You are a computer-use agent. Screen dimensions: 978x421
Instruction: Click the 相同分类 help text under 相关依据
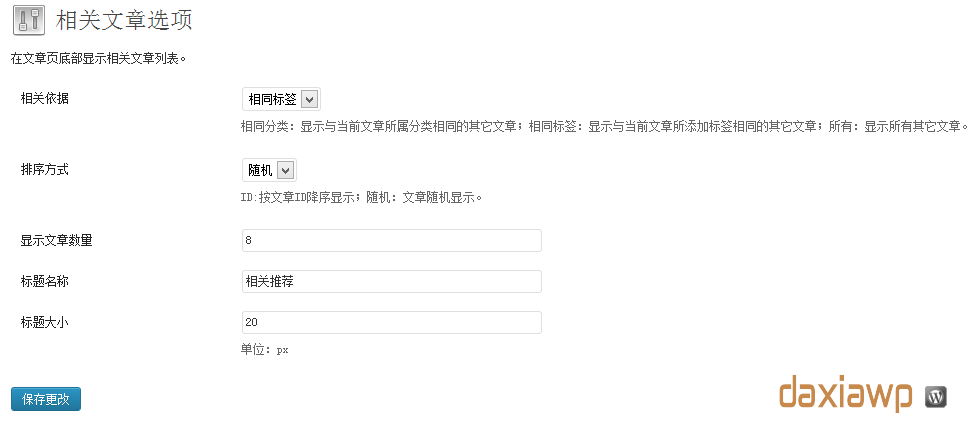(604, 127)
